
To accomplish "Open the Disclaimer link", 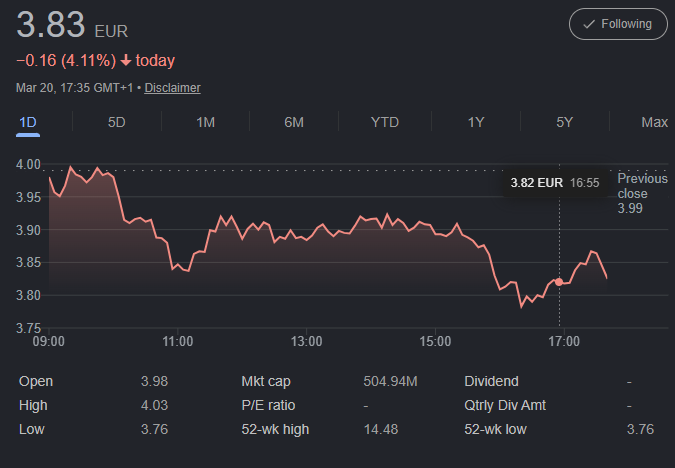I will (x=172, y=88).
